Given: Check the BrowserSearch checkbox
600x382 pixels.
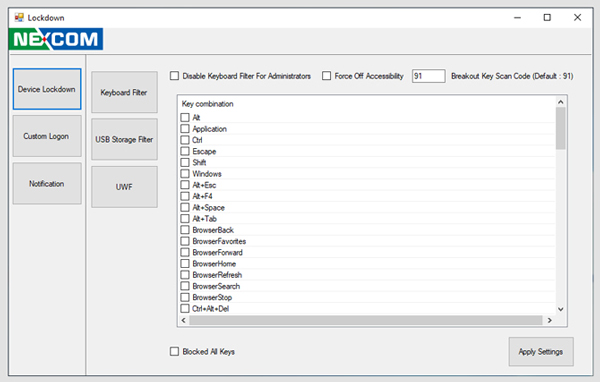Looking at the screenshot, I should click(x=185, y=286).
